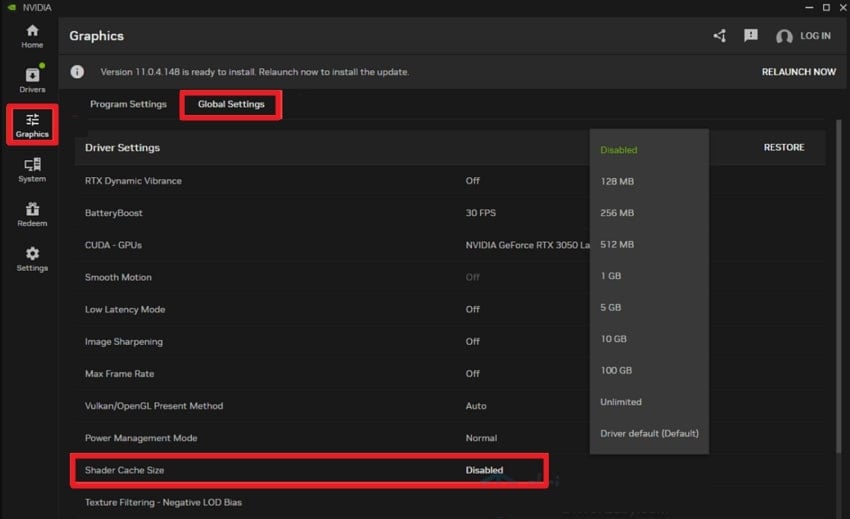Open BatteryBoost 30 FPS value
Viewport: 850px width, 519px height.
[480, 213]
